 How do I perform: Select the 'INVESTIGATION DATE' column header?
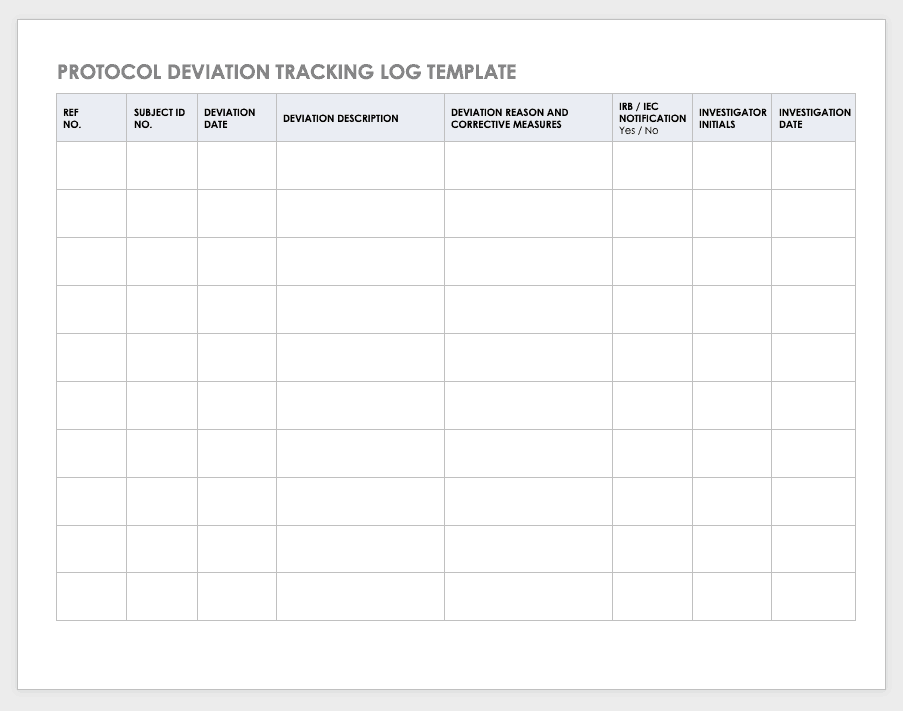click(814, 118)
